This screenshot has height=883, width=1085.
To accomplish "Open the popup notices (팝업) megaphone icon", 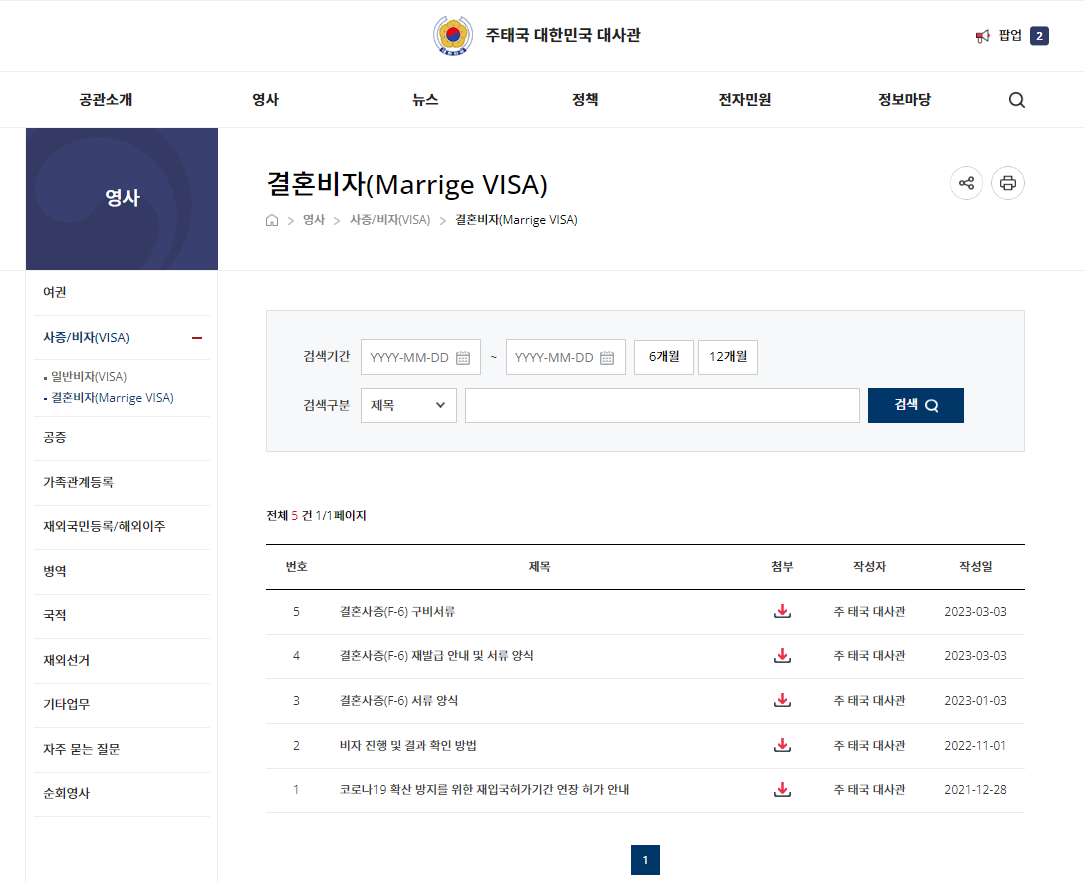I will coord(983,36).
